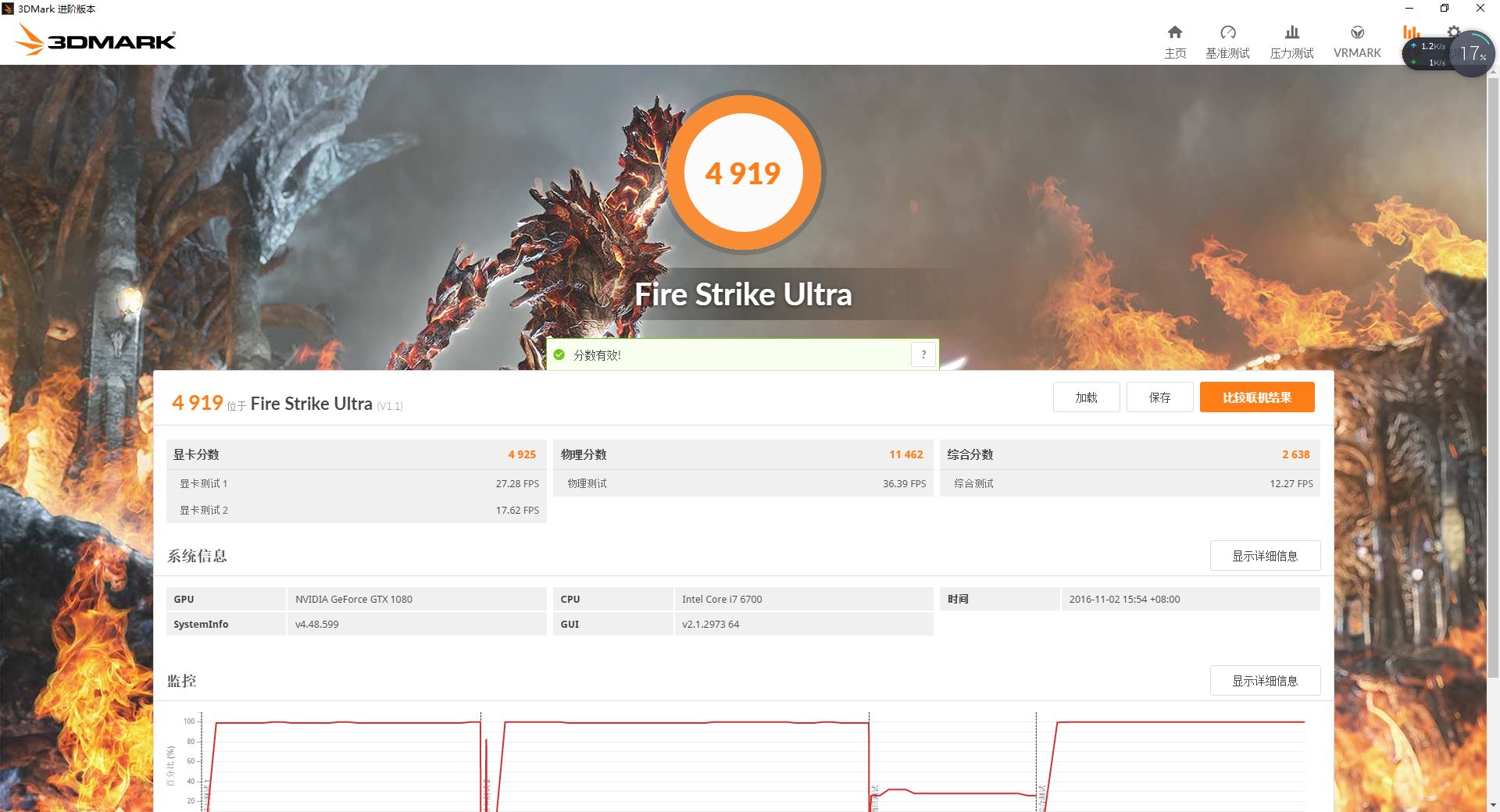The width and height of the screenshot is (1500, 812).
Task: Select the 显卡分数 label
Action: [196, 454]
